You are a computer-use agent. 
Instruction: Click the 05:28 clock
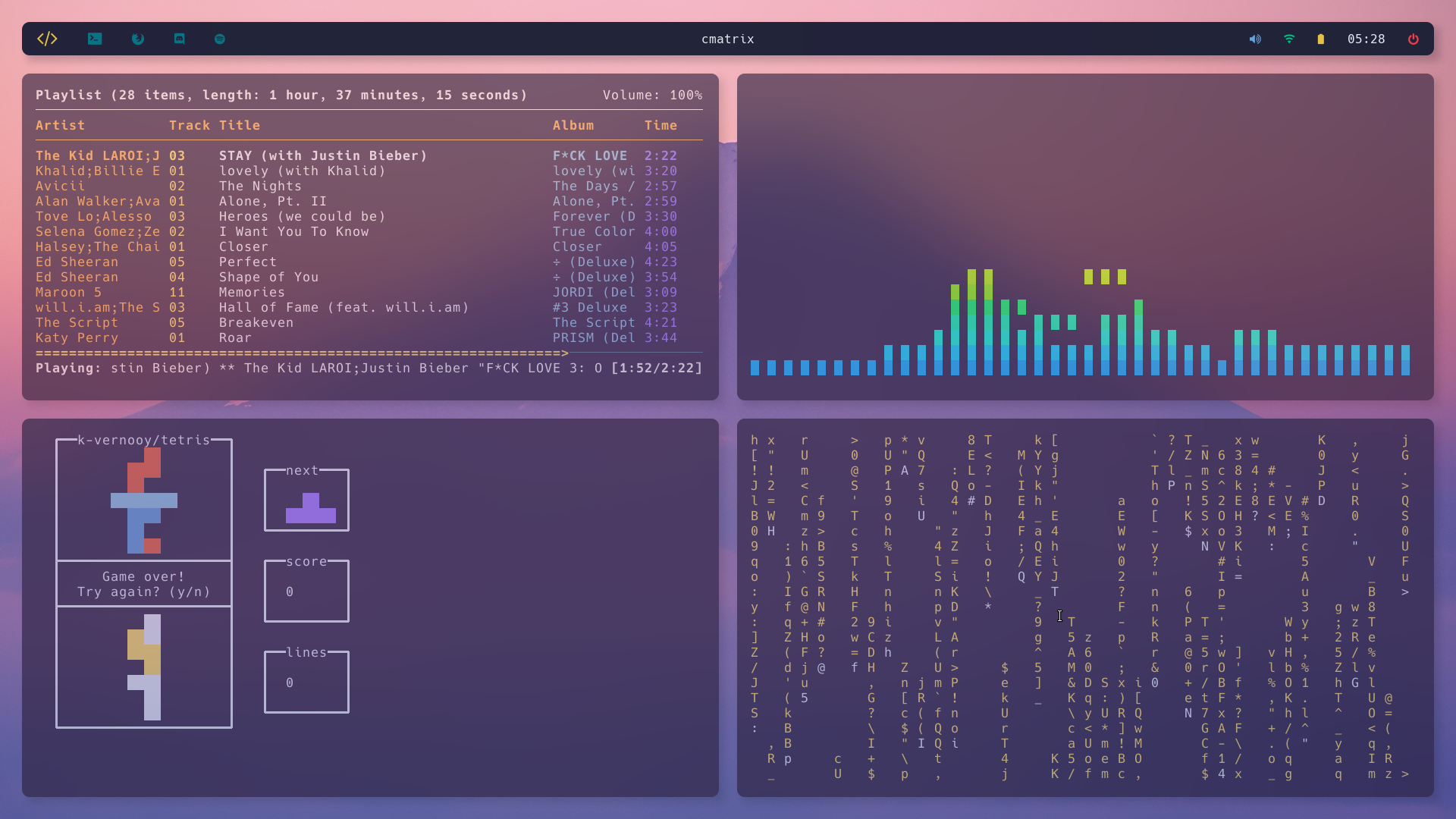coord(1366,39)
